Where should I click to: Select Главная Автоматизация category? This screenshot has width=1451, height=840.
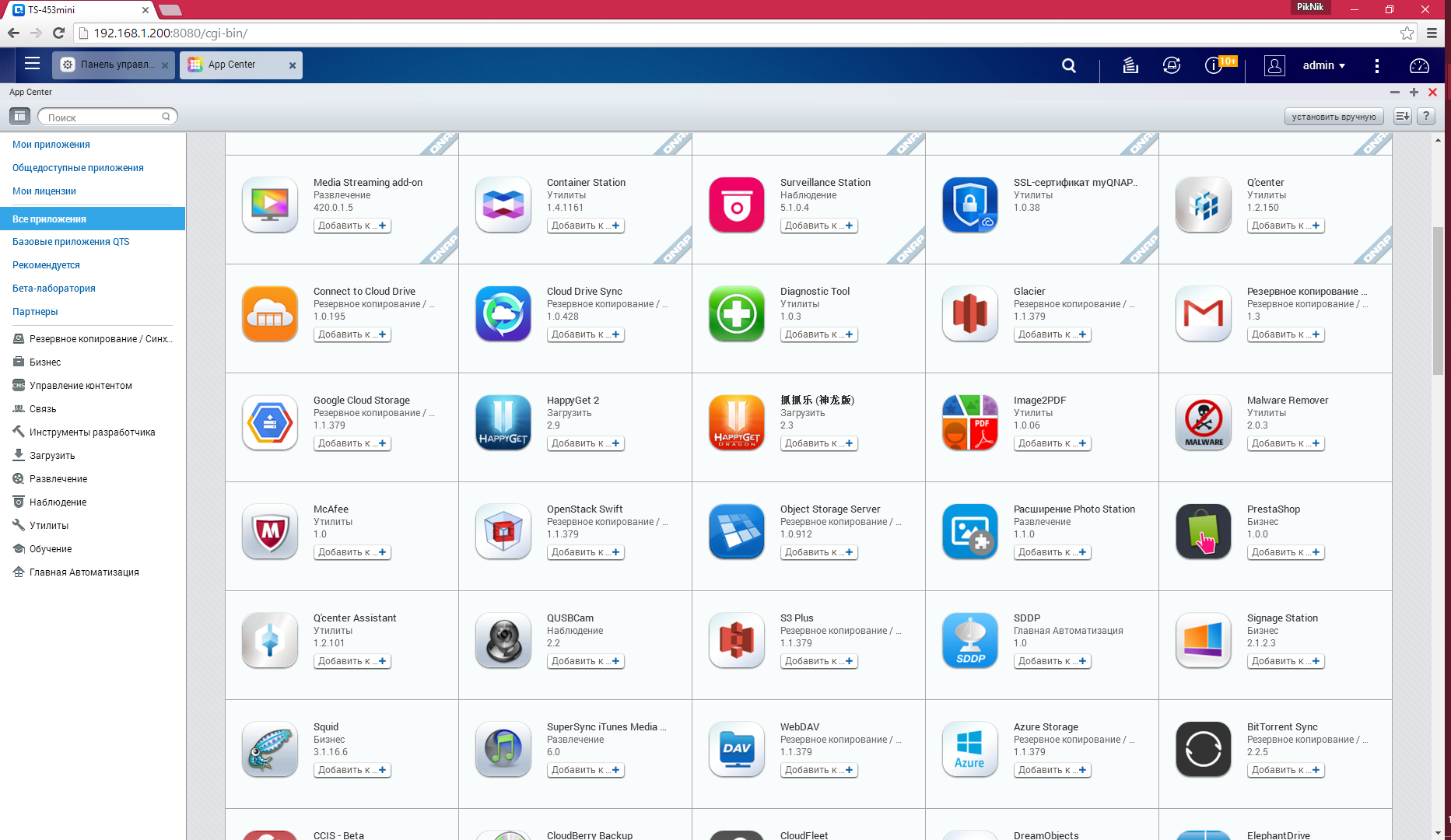click(x=76, y=572)
